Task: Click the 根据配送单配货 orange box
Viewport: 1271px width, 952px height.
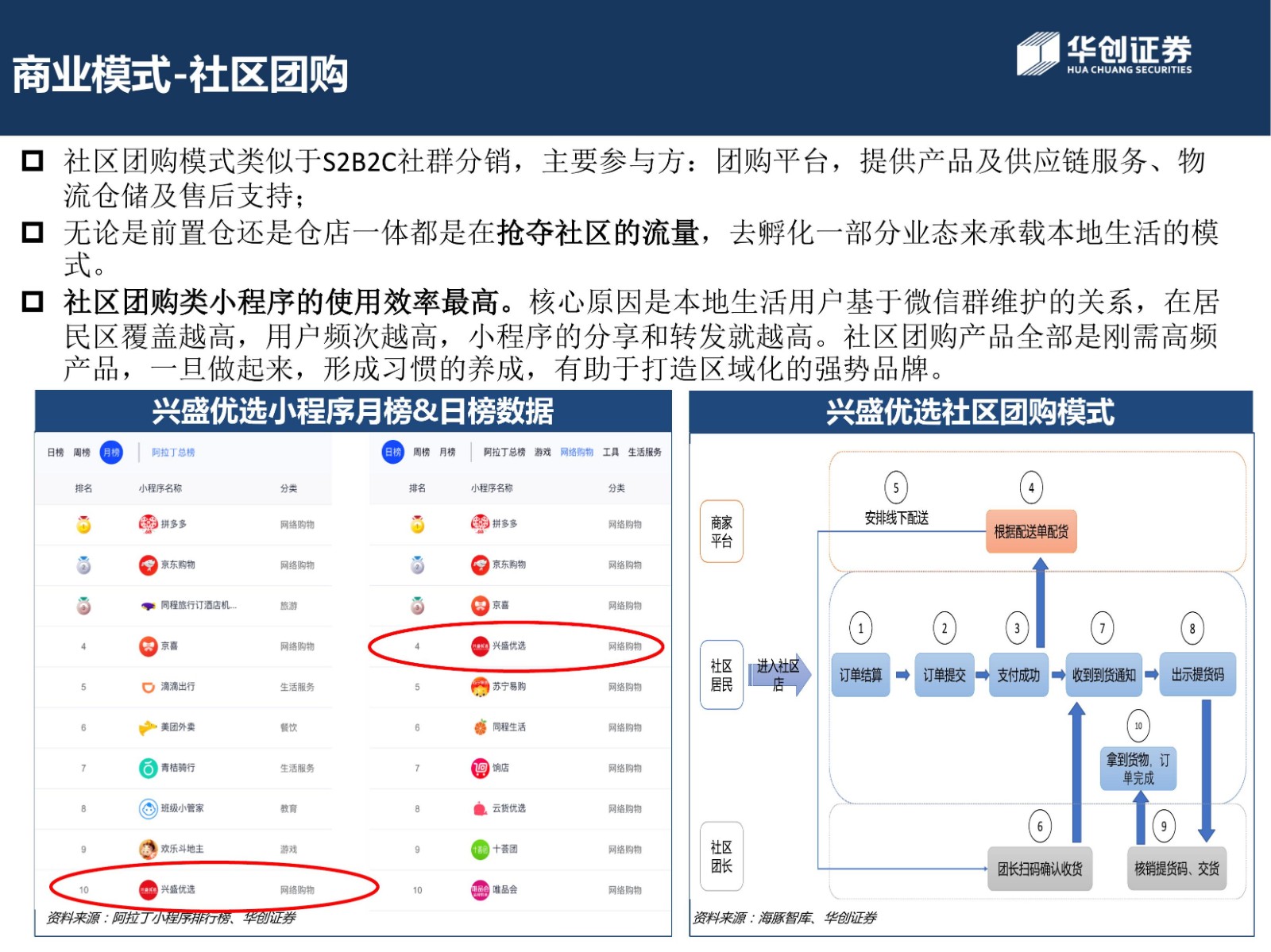Action: (x=1031, y=532)
